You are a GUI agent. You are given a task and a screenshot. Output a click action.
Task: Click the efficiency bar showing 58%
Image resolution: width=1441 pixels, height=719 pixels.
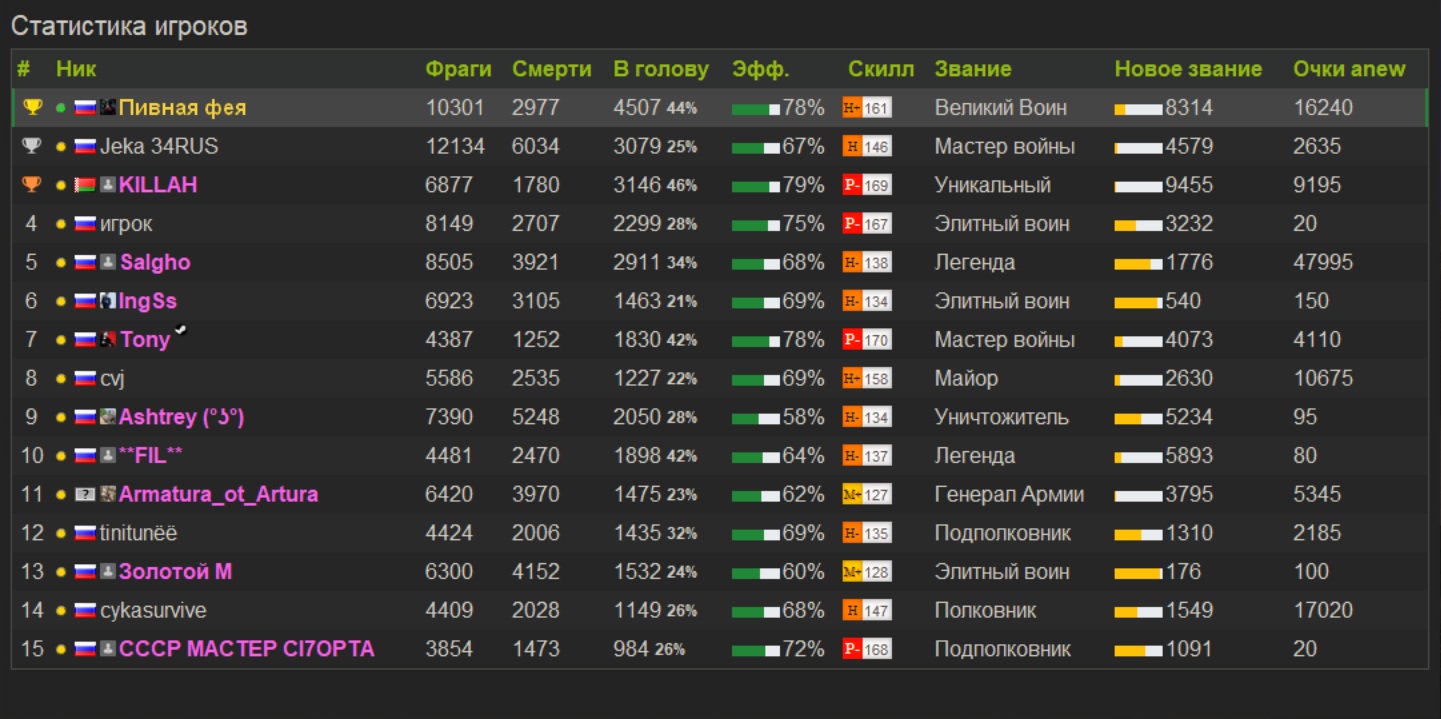click(x=755, y=418)
